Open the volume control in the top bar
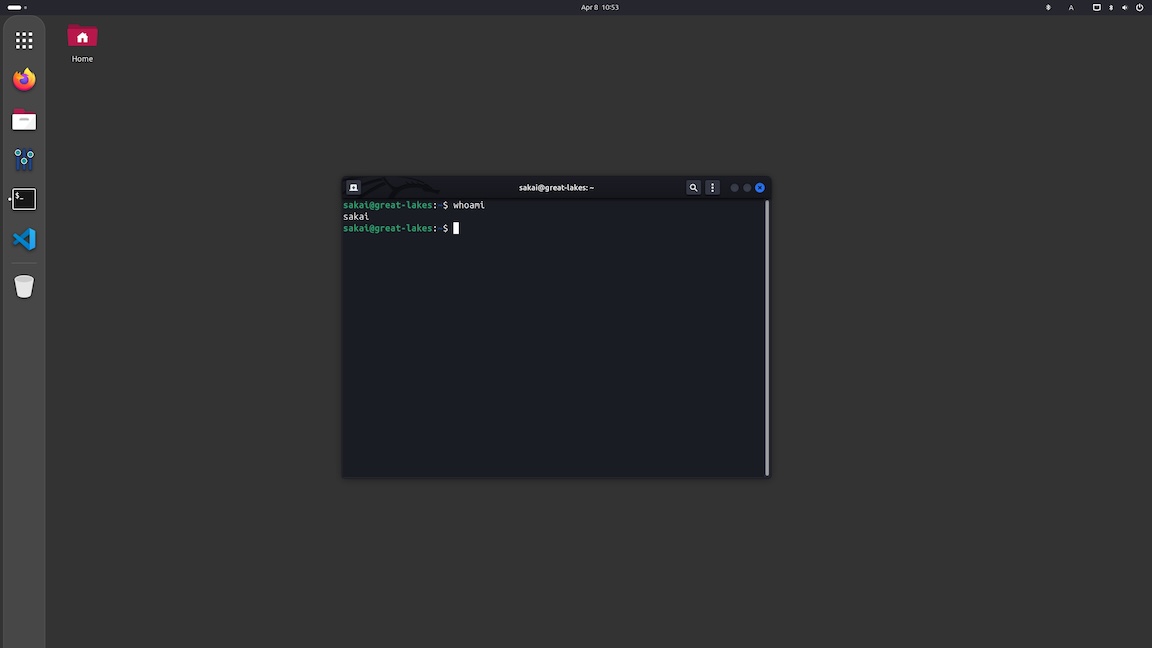The height and width of the screenshot is (648, 1152). click(1125, 7)
